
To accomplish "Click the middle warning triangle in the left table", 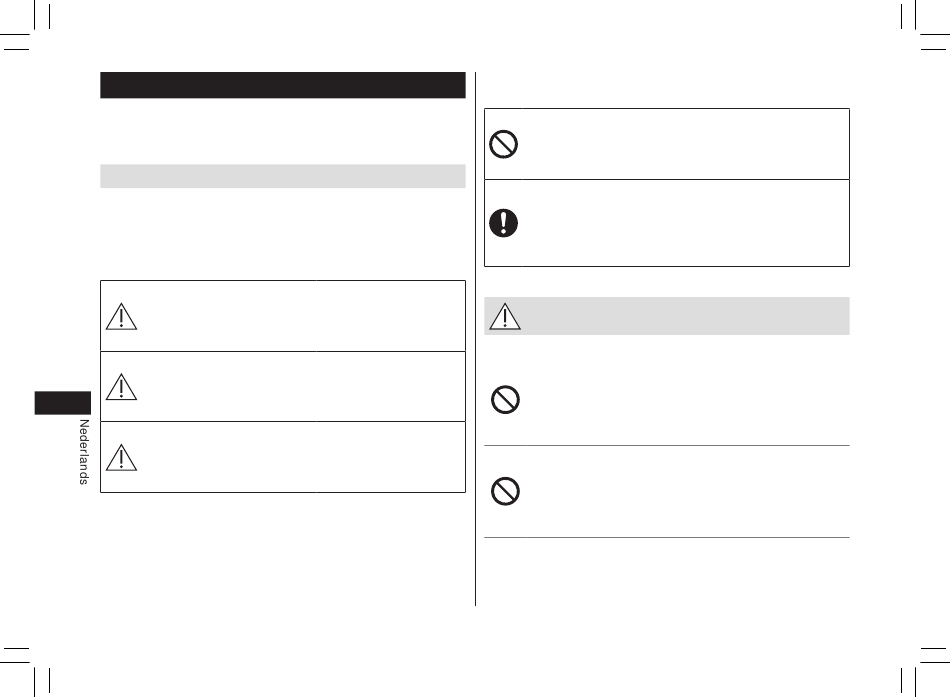I will coord(121,387).
